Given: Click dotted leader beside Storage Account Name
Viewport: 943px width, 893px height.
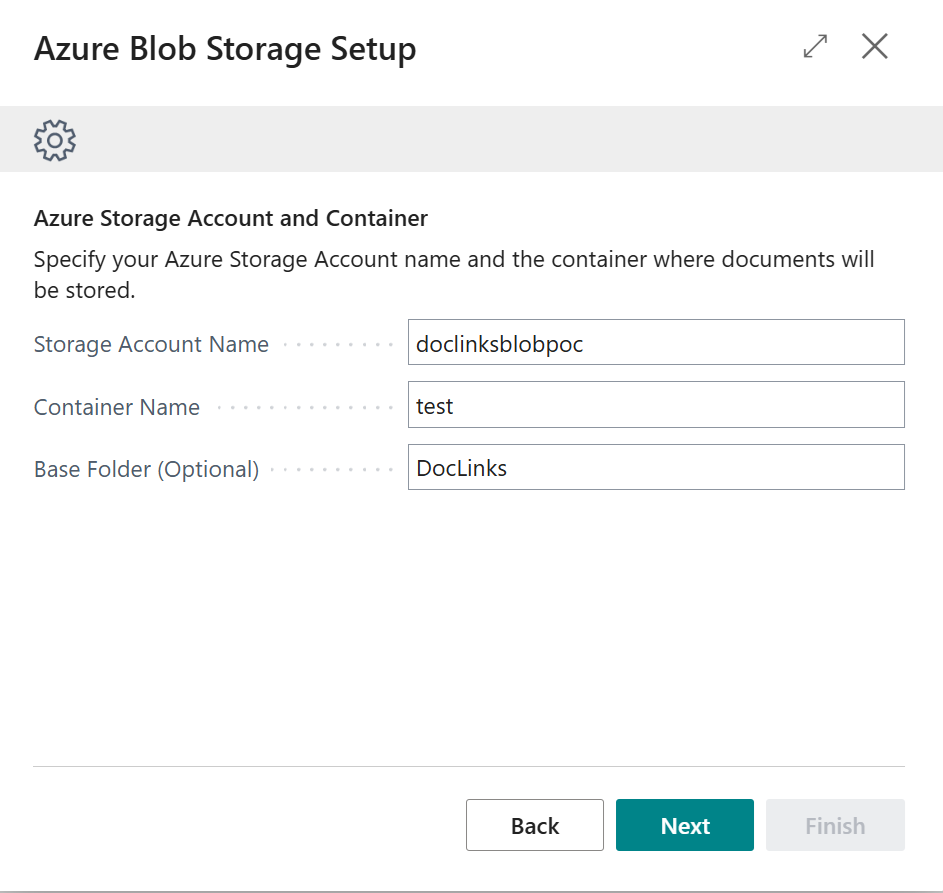Looking at the screenshot, I should click(338, 344).
